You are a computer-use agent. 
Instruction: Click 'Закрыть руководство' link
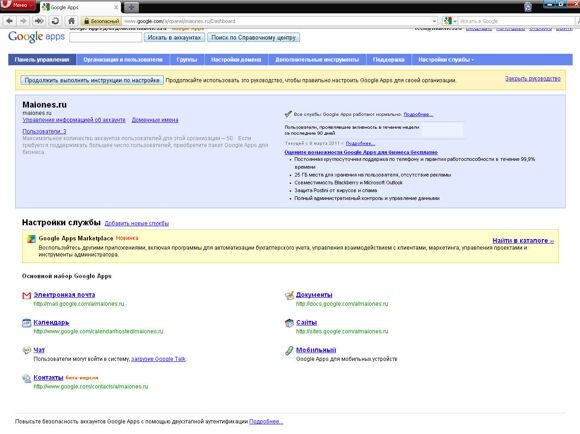[533, 78]
